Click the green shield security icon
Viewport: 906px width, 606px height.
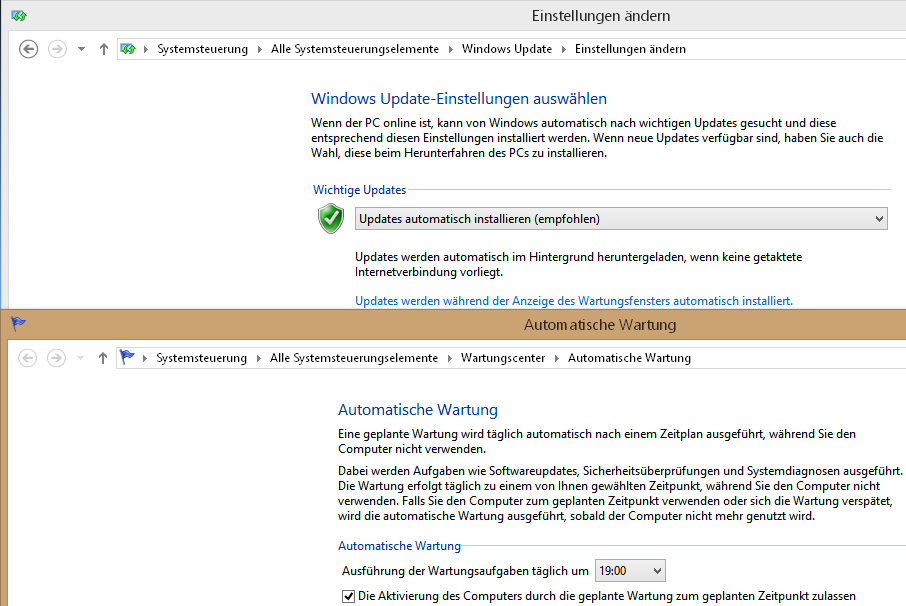(331, 218)
